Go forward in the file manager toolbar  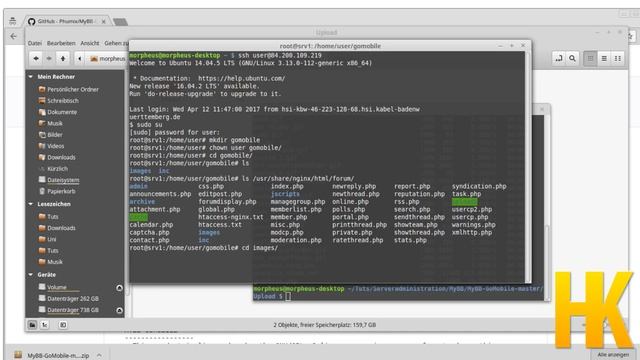(49, 59)
